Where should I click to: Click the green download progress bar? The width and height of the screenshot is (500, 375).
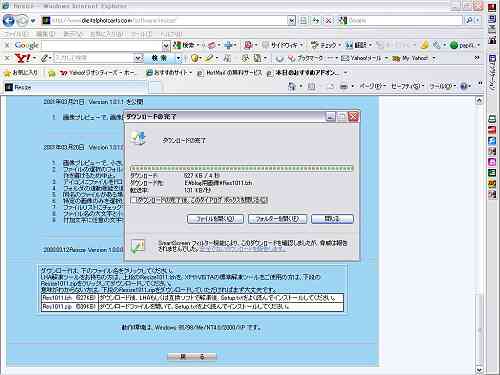(x=241, y=168)
